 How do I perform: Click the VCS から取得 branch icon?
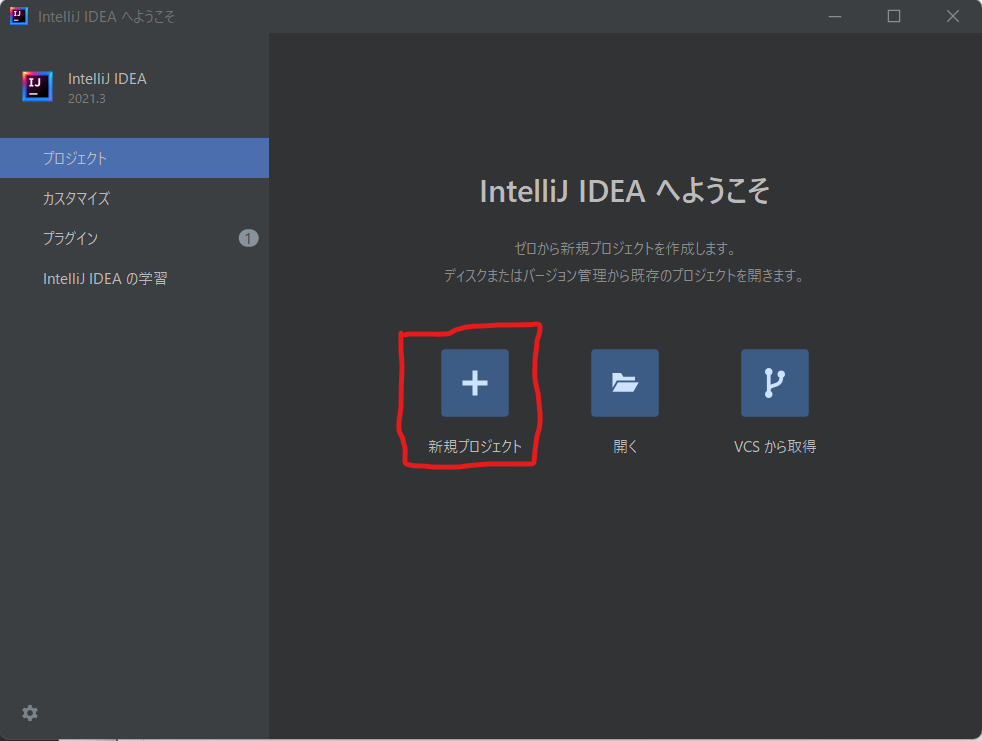(775, 383)
